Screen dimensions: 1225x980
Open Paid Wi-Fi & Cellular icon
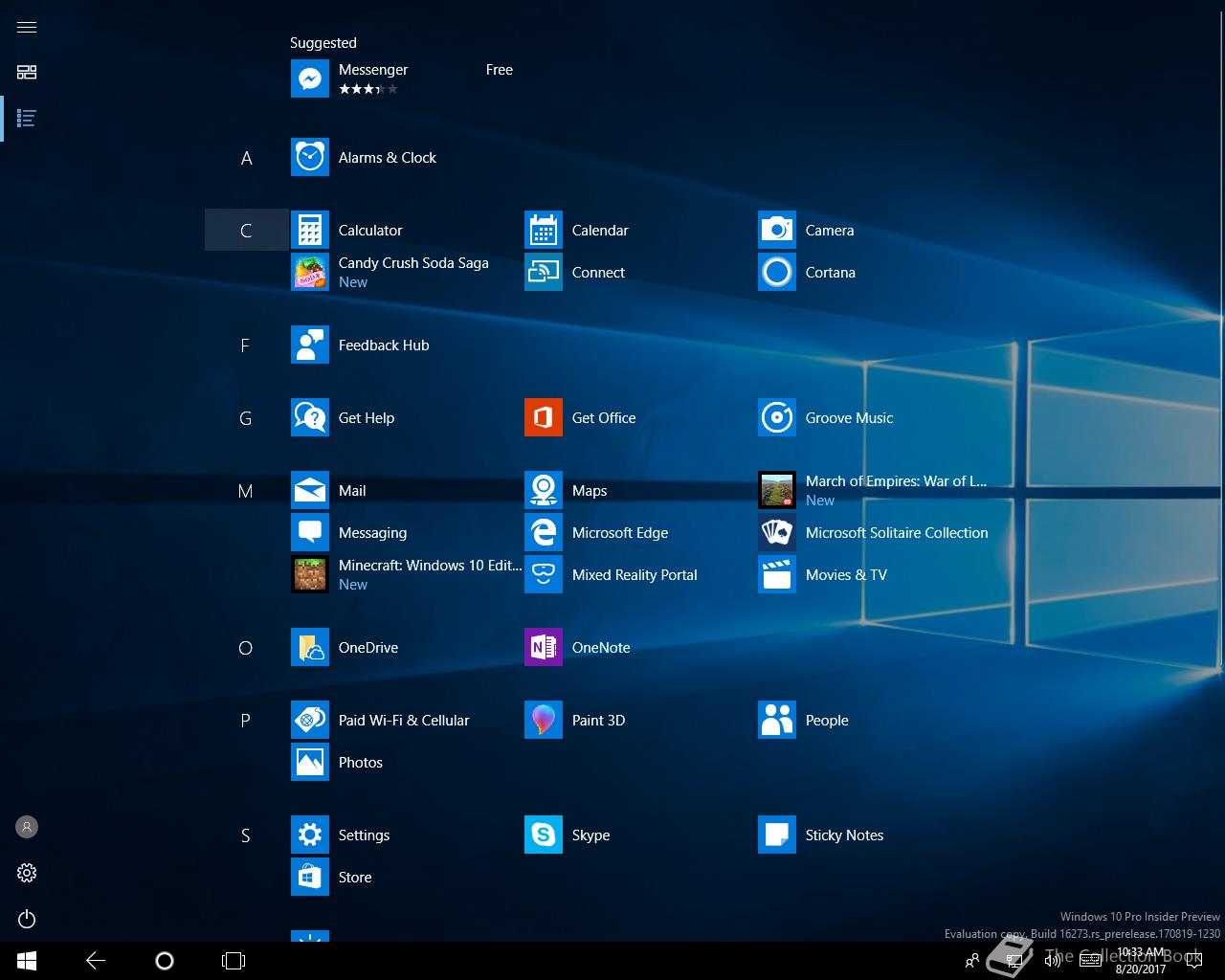tap(310, 720)
